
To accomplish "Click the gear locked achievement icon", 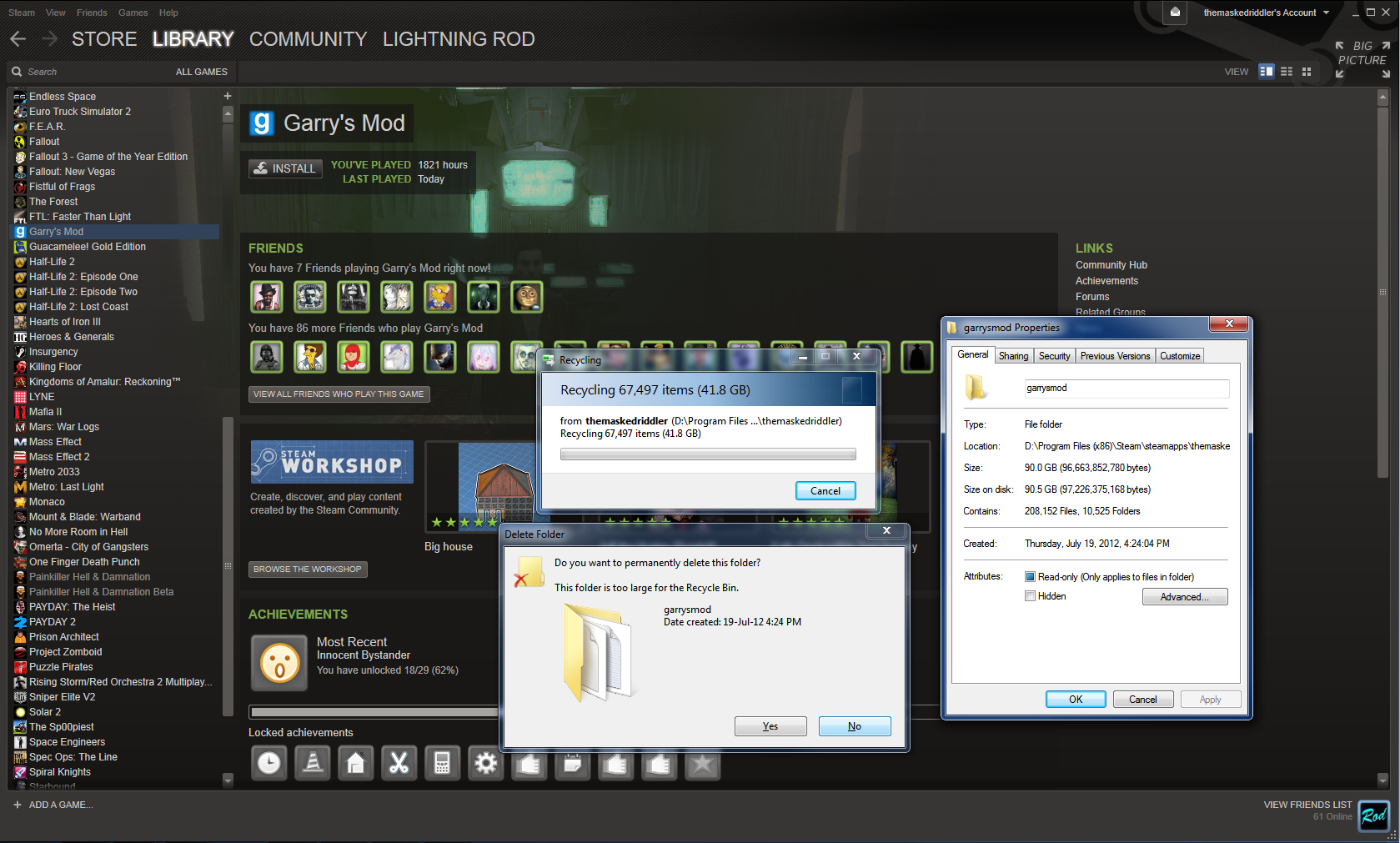I will (x=486, y=763).
